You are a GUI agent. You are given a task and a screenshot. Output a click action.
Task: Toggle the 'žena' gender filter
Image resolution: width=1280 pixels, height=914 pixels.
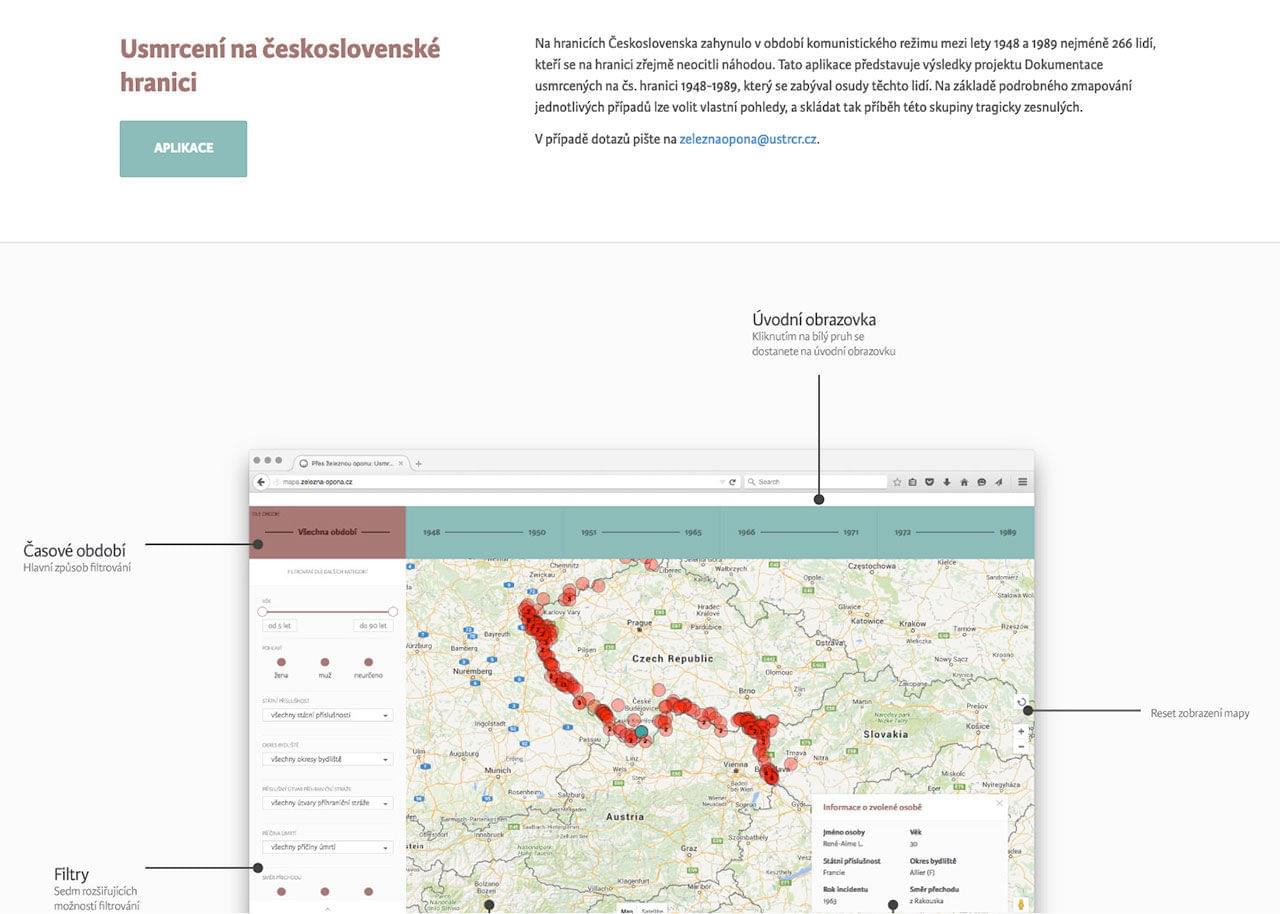(281, 662)
